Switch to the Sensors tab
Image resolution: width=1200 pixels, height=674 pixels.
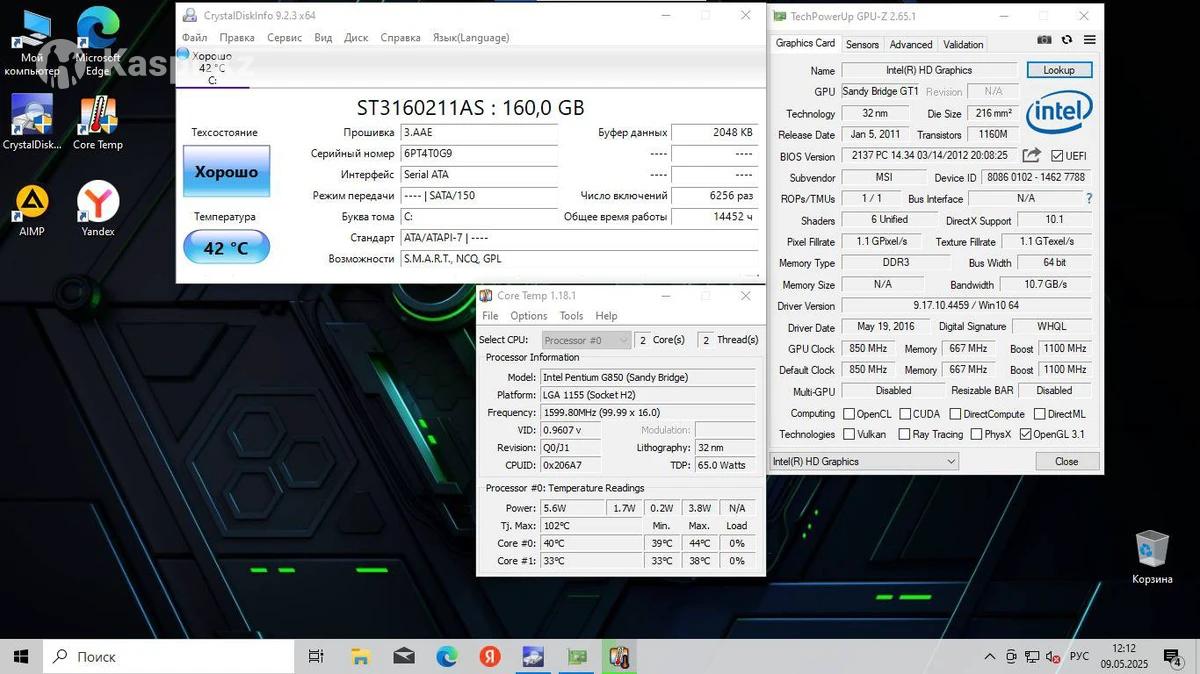(862, 44)
